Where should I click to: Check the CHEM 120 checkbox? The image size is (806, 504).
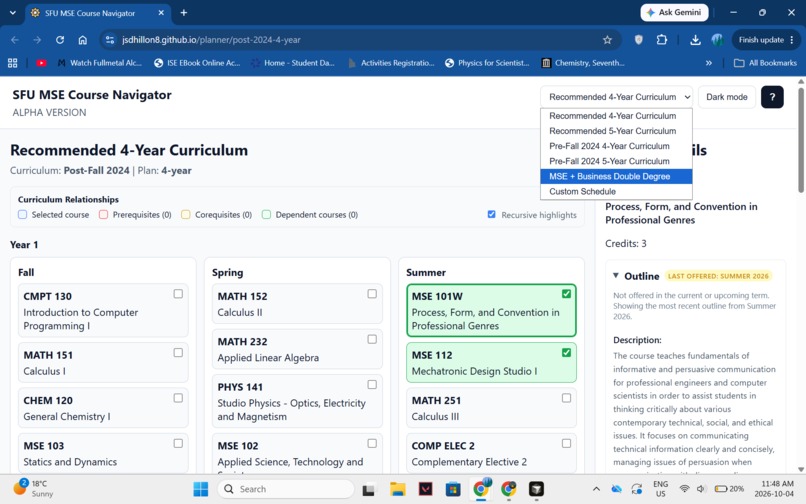pyautogui.click(x=178, y=398)
